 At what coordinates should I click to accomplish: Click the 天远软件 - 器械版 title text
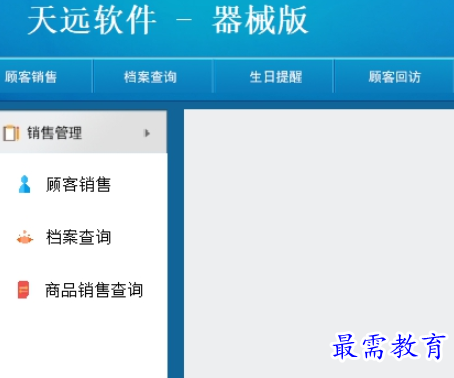coord(168,21)
